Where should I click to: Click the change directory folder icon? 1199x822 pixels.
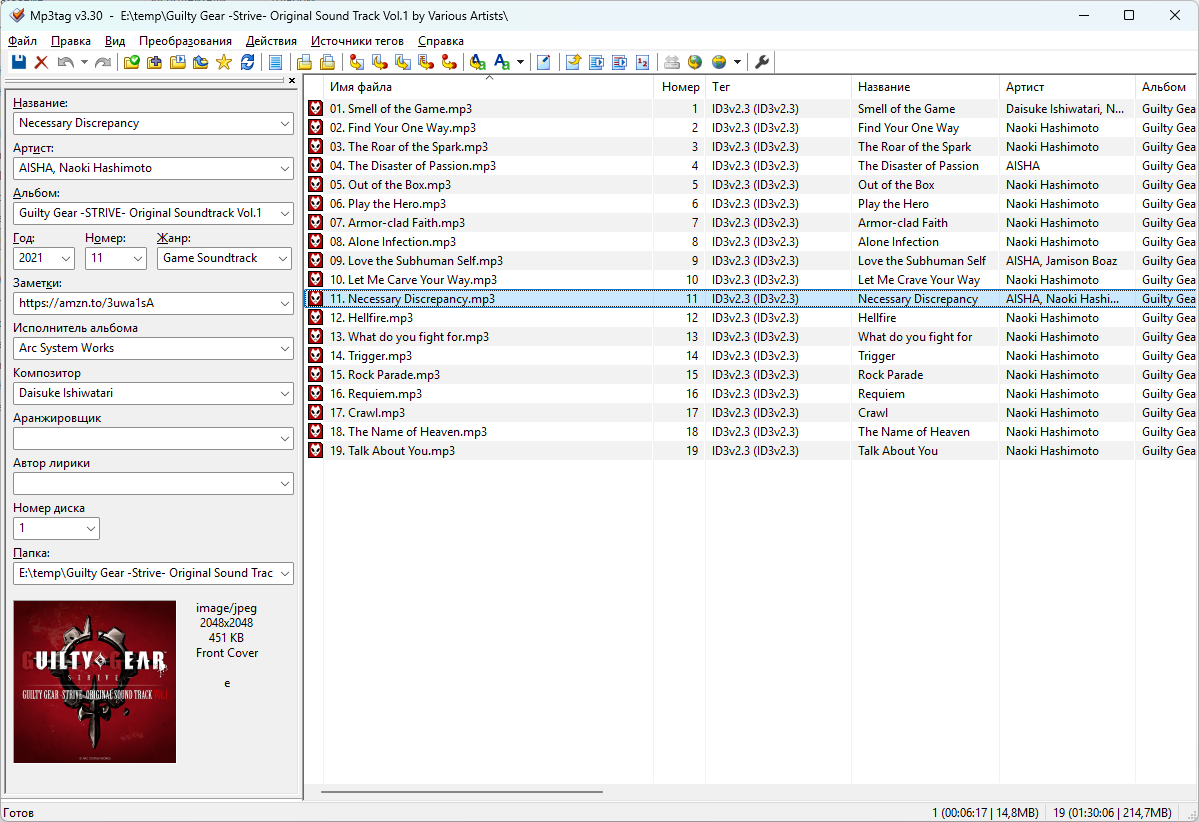132,63
